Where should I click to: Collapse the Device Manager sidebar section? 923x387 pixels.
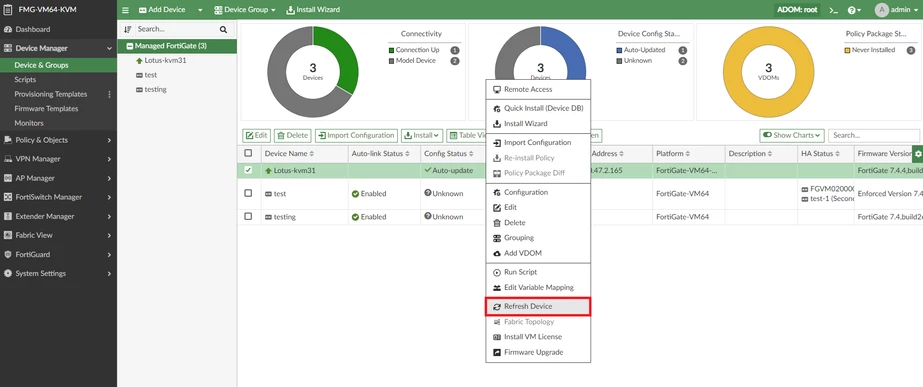[58, 48]
